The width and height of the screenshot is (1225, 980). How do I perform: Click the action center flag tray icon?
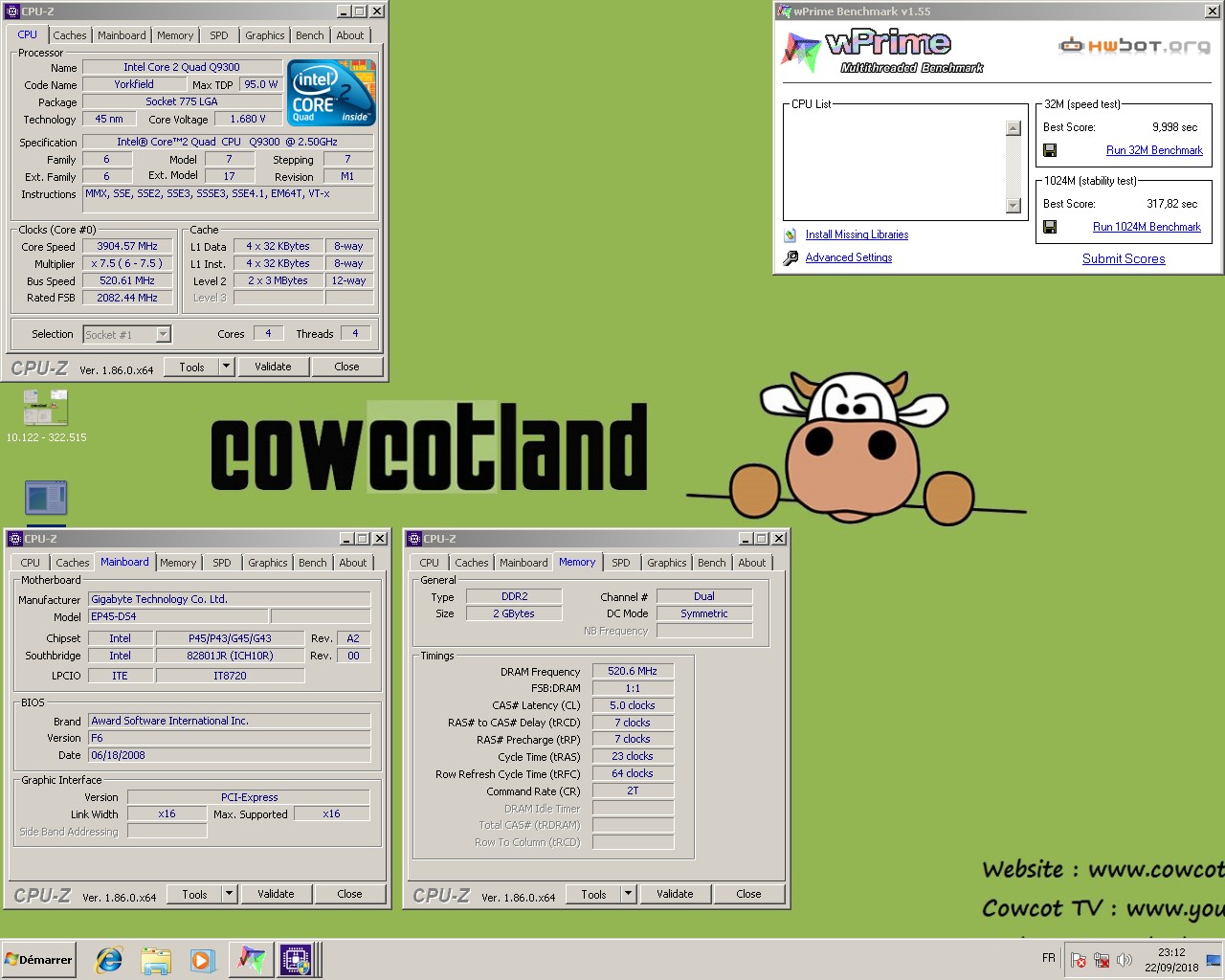click(x=1079, y=960)
